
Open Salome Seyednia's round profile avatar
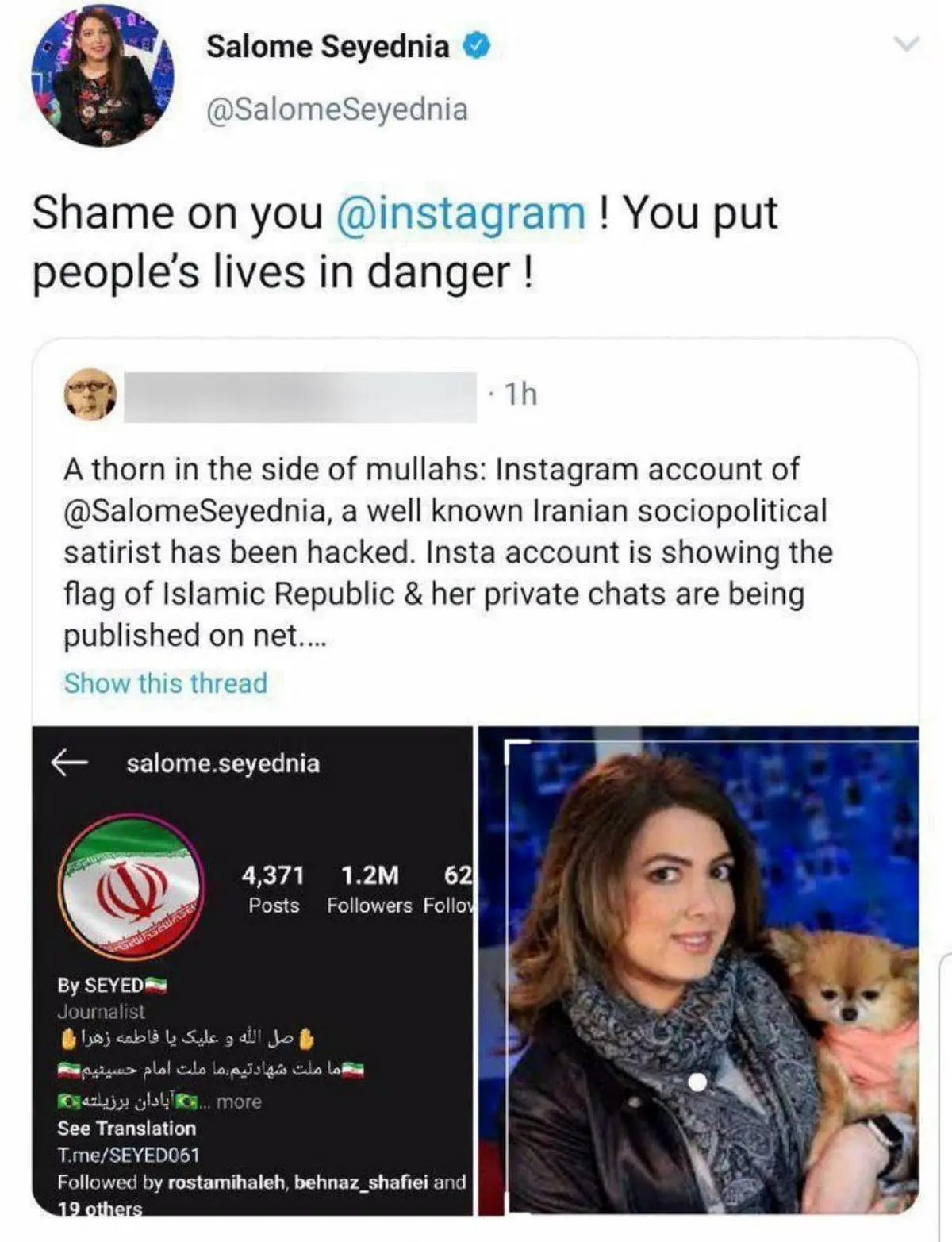point(102,76)
